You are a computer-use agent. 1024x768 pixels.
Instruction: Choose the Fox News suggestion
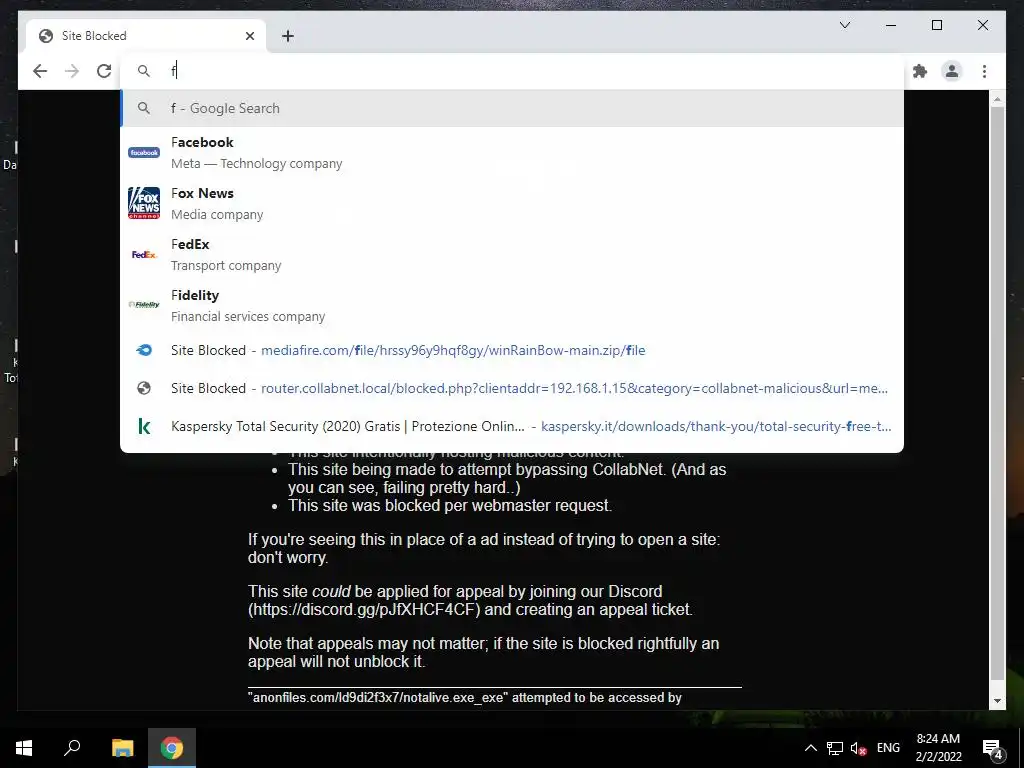pyautogui.click(x=512, y=203)
